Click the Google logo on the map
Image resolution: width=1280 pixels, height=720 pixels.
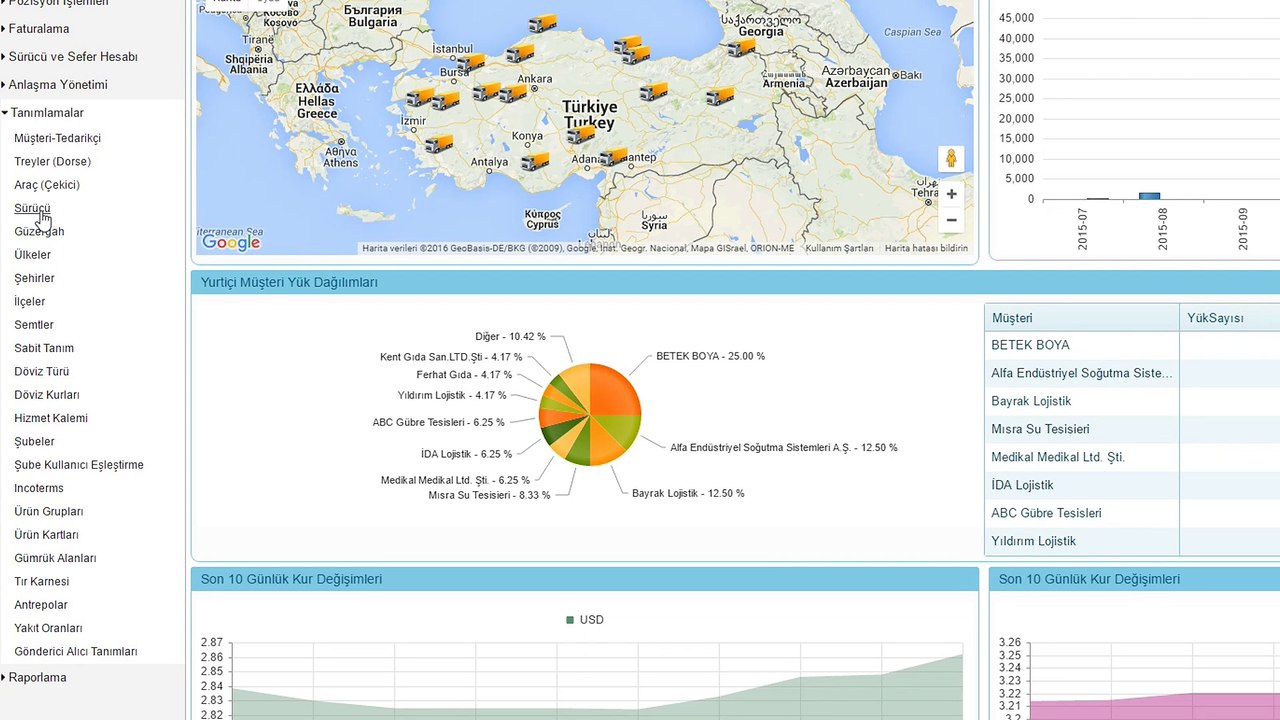coord(231,242)
